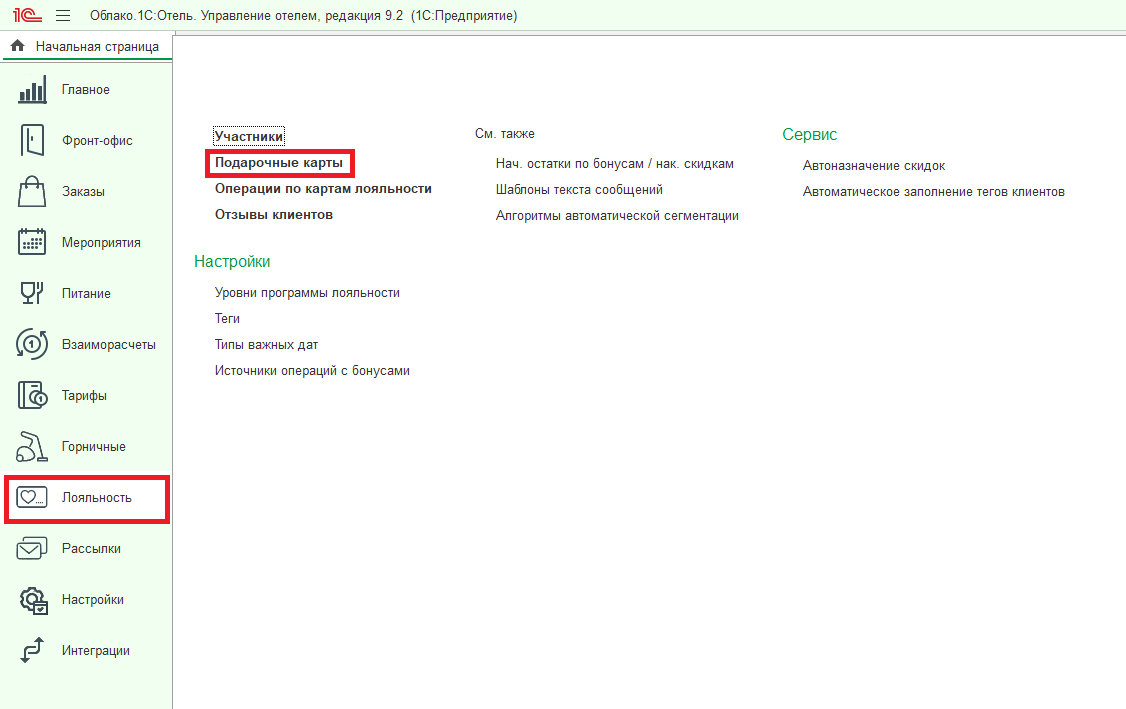The height and width of the screenshot is (709, 1126).
Task: Open Операции по картам лояльности
Action: (323, 188)
